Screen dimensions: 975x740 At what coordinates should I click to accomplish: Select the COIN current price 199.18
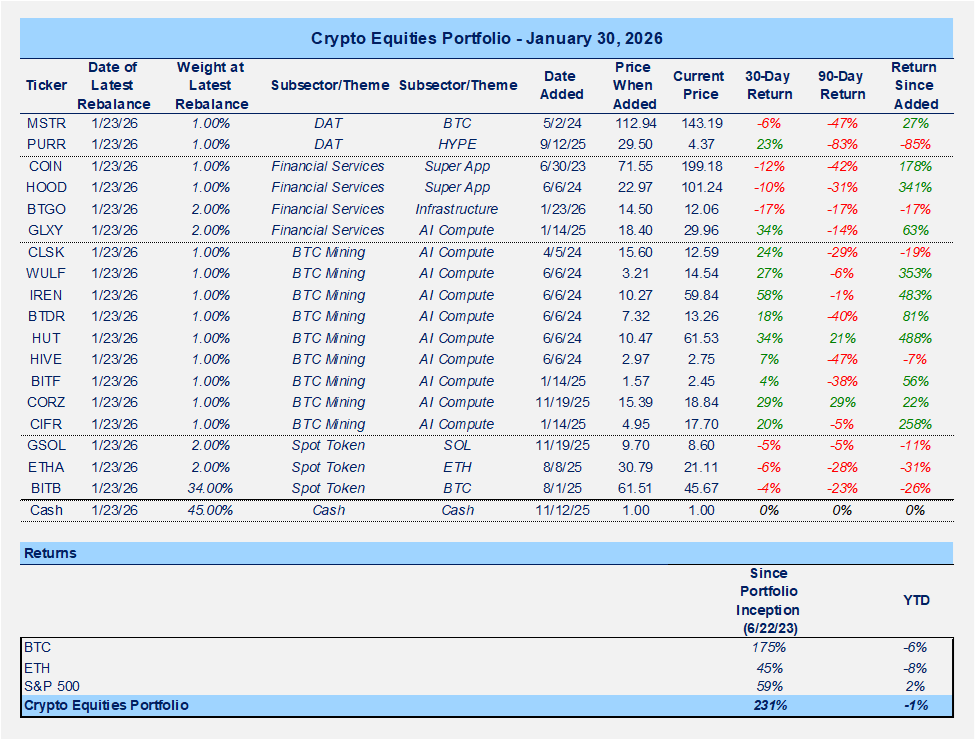(x=696, y=166)
